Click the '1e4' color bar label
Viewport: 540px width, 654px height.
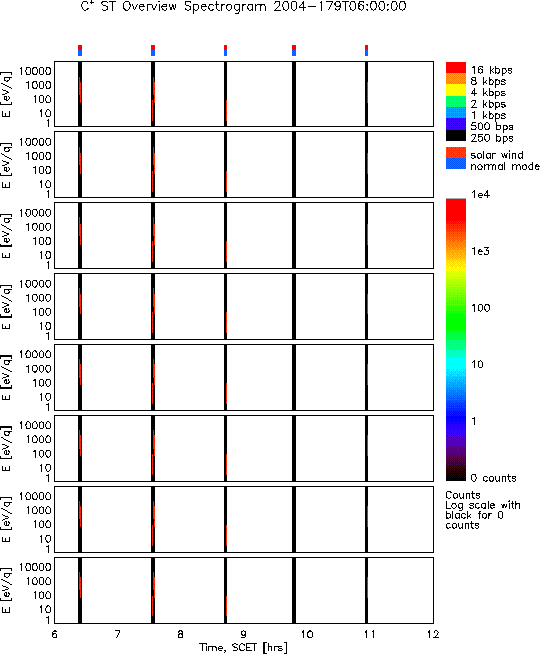(x=480, y=194)
